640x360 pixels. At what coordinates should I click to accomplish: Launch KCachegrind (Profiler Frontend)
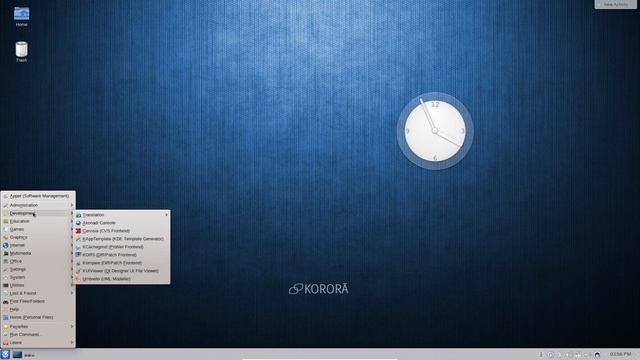tap(122, 247)
